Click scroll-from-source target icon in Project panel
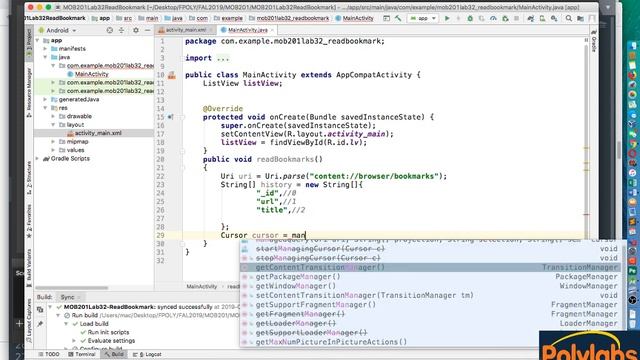This screenshot has width=640, height=360. coord(109,30)
